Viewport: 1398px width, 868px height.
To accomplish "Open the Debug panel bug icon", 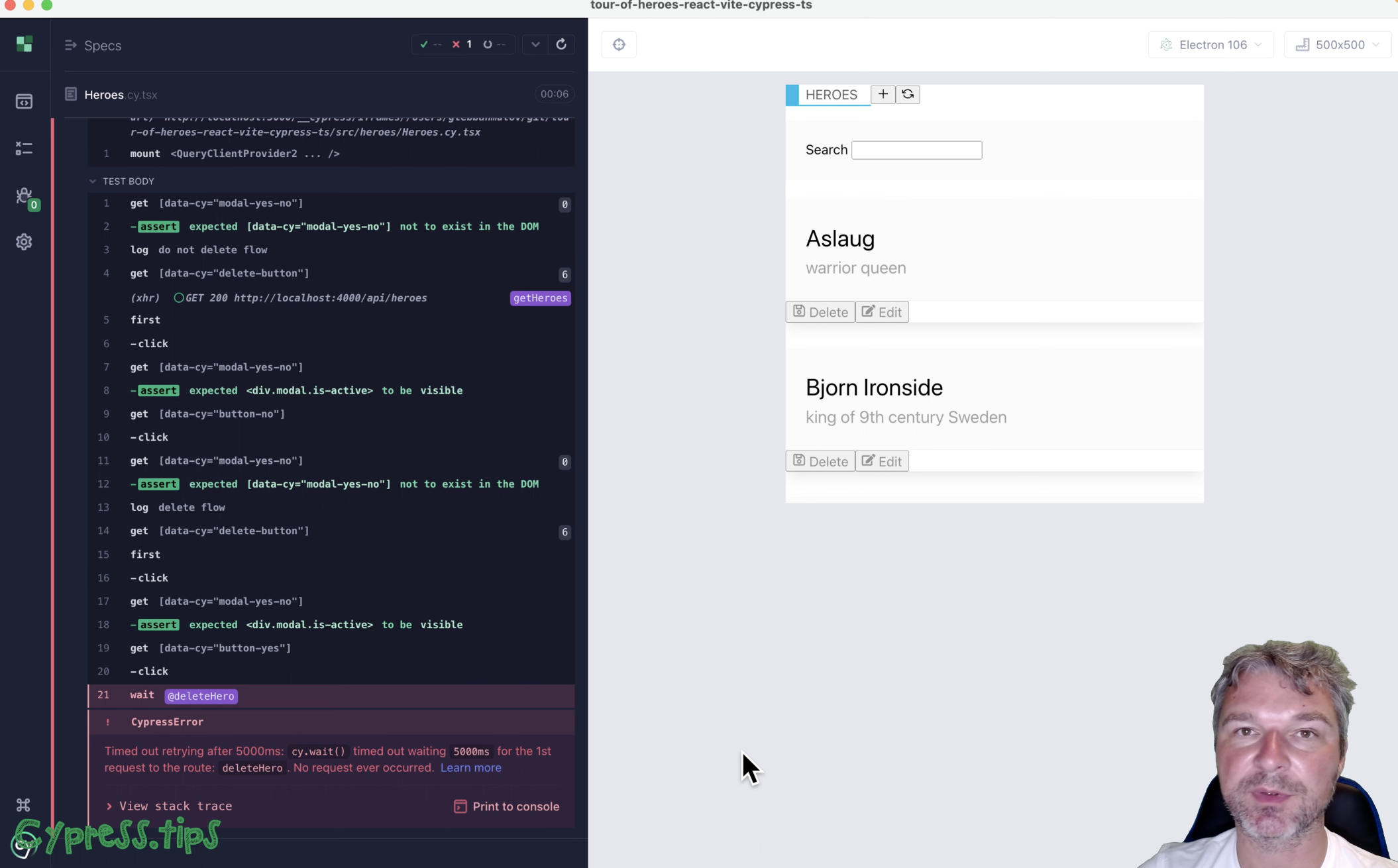I will tap(25, 196).
